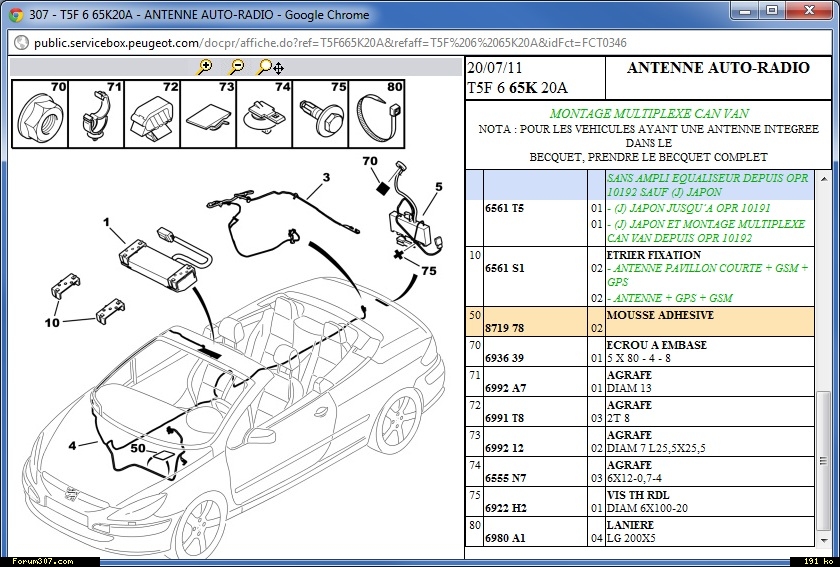Click part number 6992 A7
840x567 pixels.
pos(505,388)
